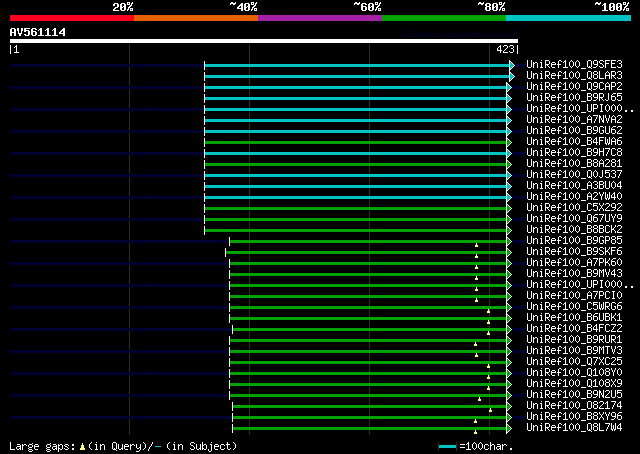640x454 pixels.
Task: Click the purple ~60% identity legend segment
Action: click(320, 18)
